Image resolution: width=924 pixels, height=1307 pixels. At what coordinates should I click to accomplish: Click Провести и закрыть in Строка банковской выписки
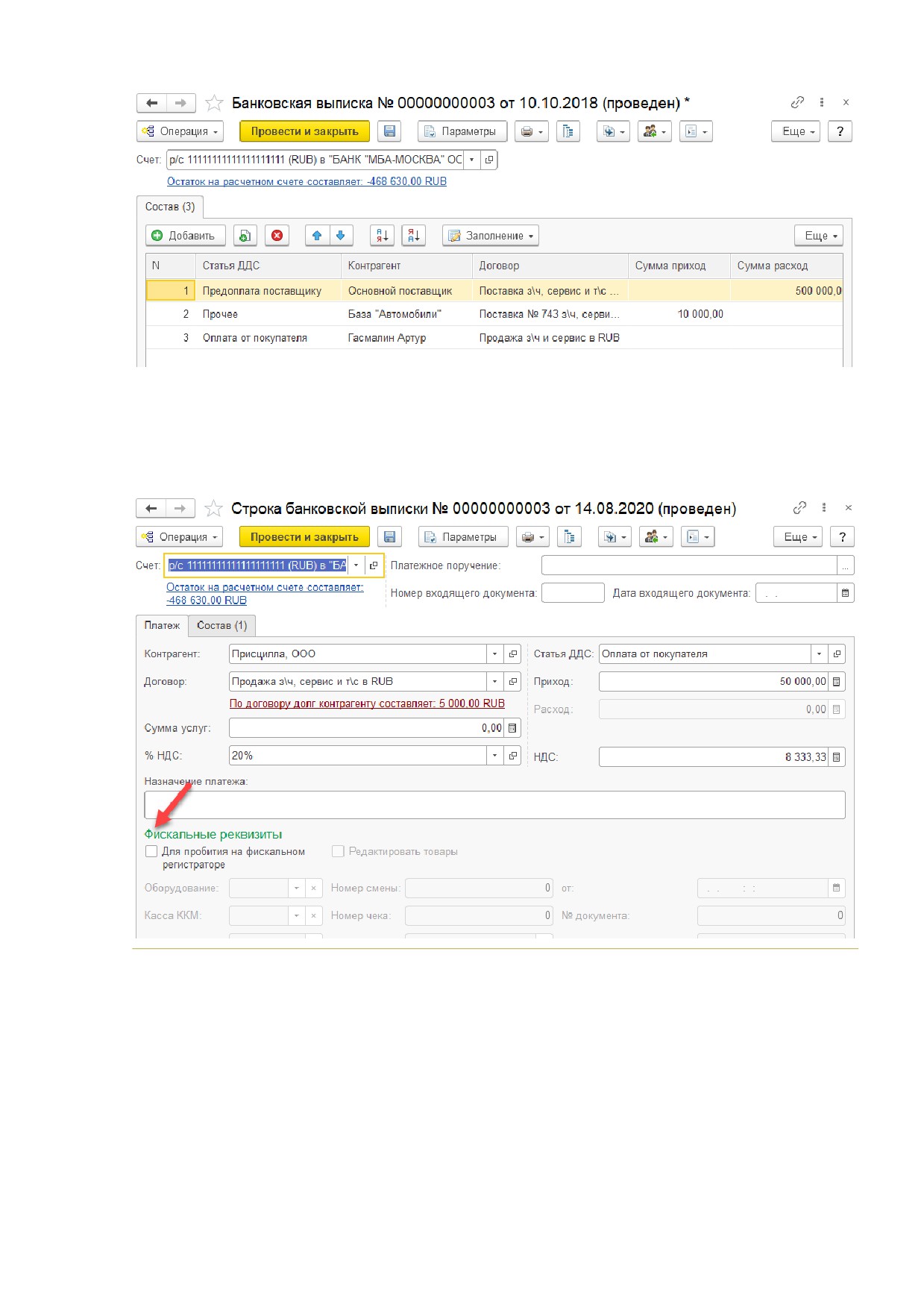pos(304,536)
